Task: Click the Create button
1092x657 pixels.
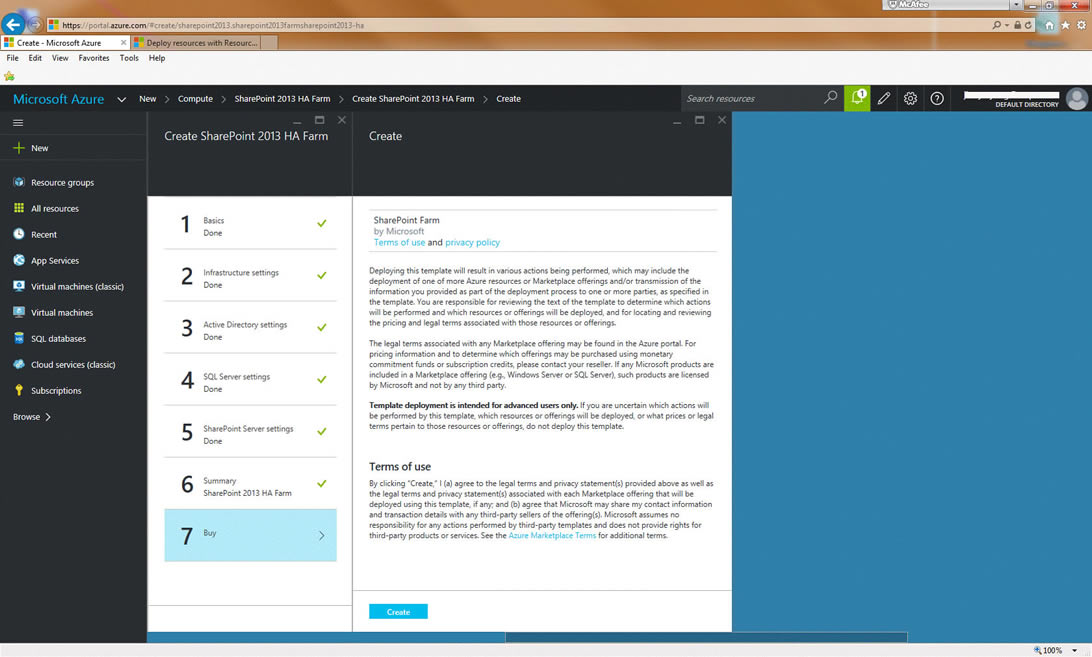Action: click(398, 612)
